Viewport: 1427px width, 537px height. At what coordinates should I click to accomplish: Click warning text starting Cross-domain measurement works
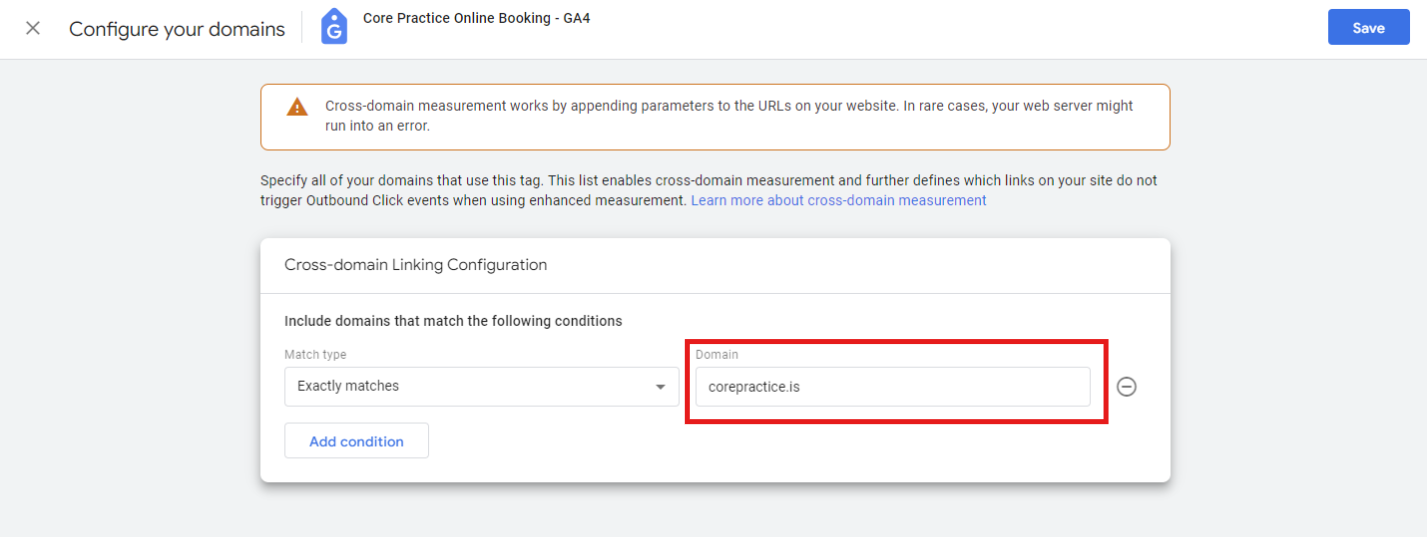pos(729,116)
